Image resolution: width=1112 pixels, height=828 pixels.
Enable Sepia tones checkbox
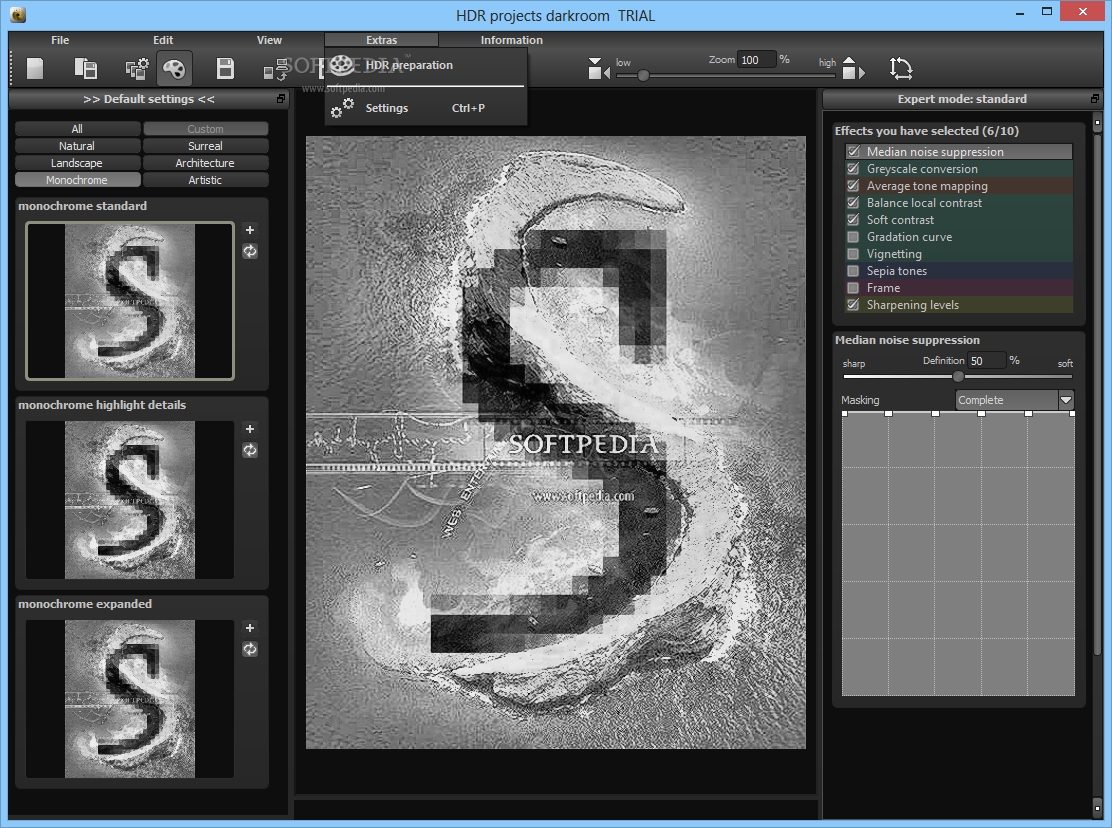853,271
